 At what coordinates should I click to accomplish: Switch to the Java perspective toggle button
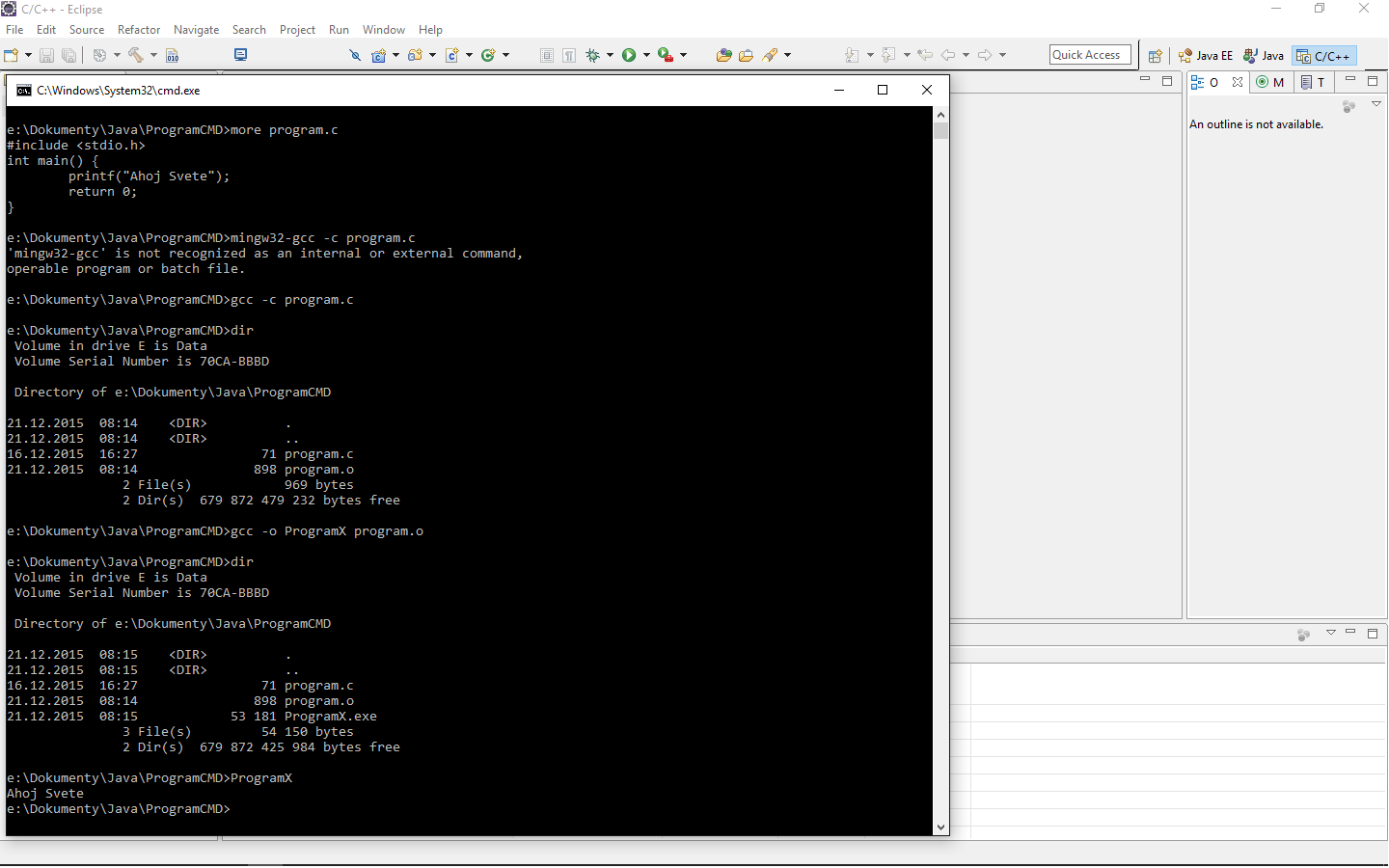tap(1264, 55)
